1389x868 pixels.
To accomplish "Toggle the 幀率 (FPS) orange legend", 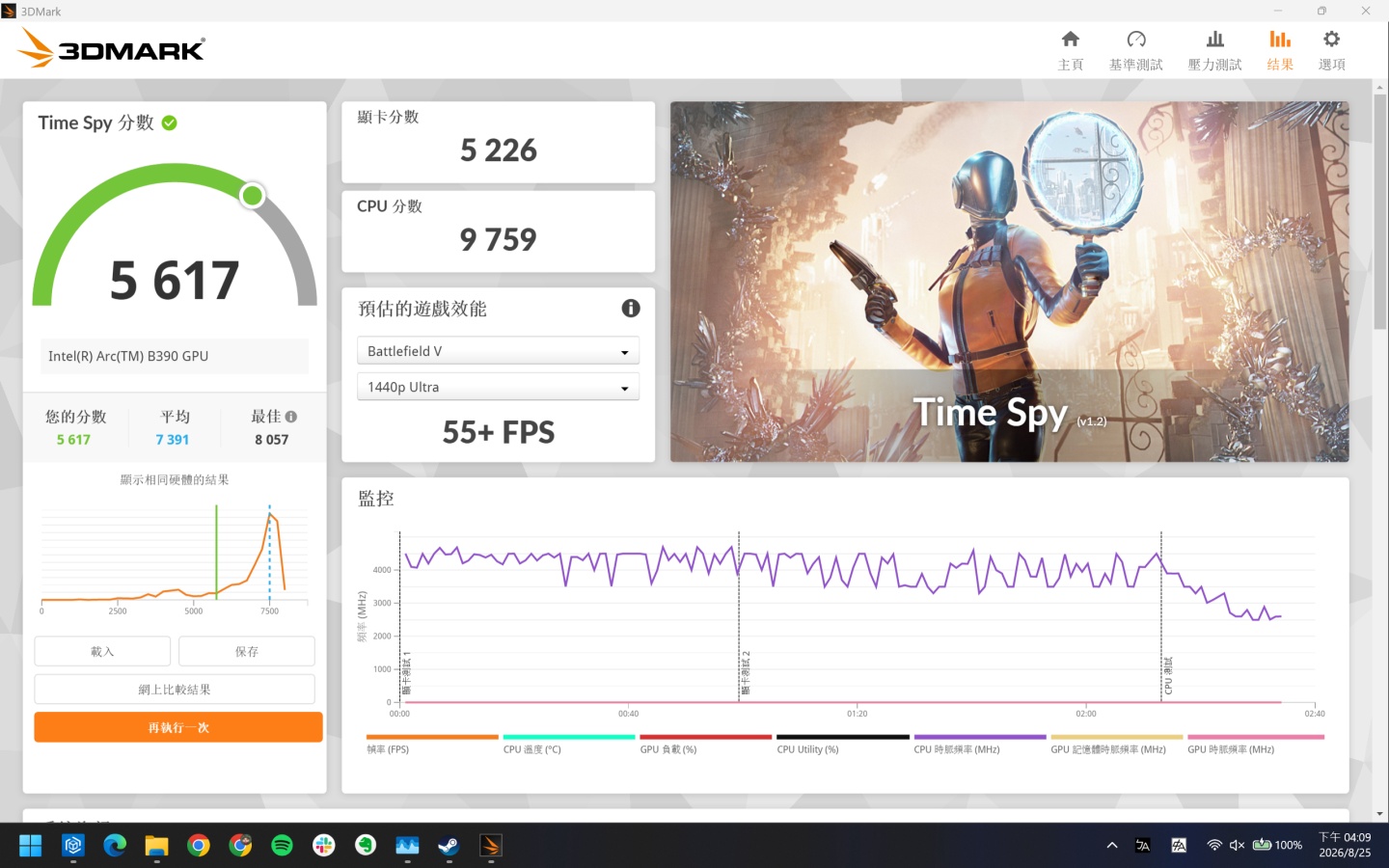I will click(432, 744).
